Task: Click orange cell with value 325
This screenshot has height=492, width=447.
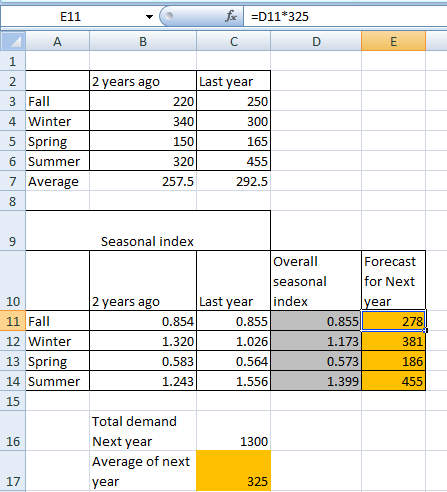Action: (x=234, y=471)
